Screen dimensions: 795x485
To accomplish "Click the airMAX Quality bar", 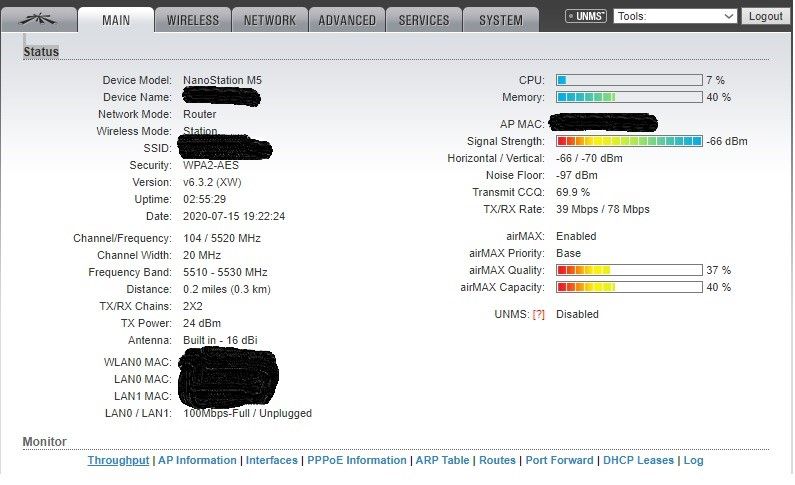I will coord(629,270).
